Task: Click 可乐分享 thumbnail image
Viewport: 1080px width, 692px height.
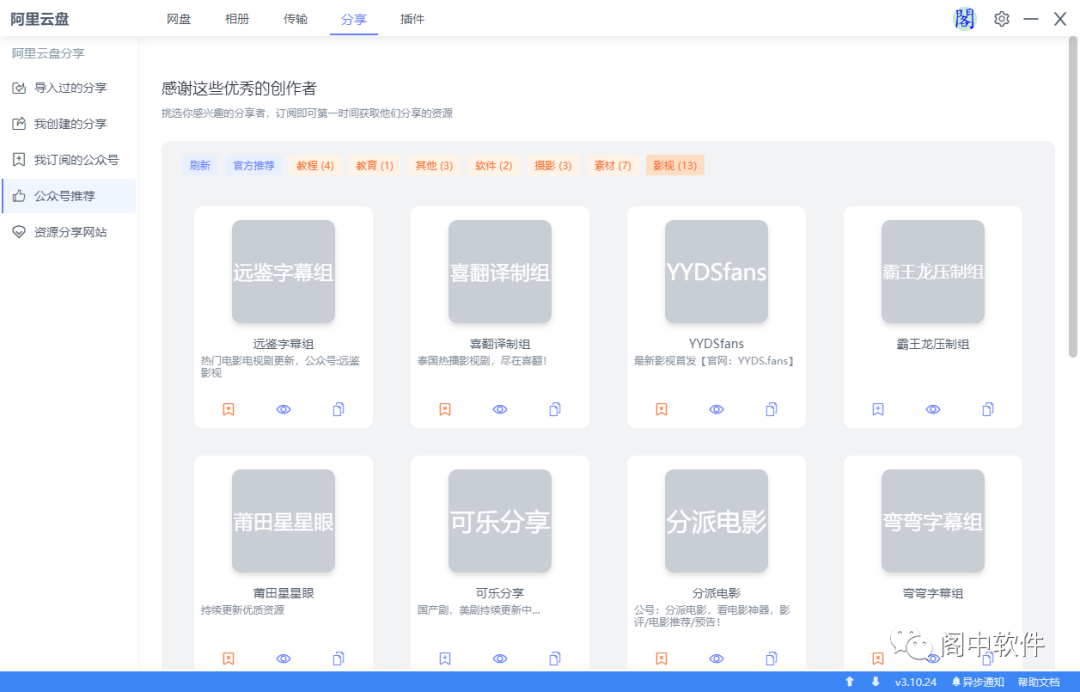Action: [500, 521]
